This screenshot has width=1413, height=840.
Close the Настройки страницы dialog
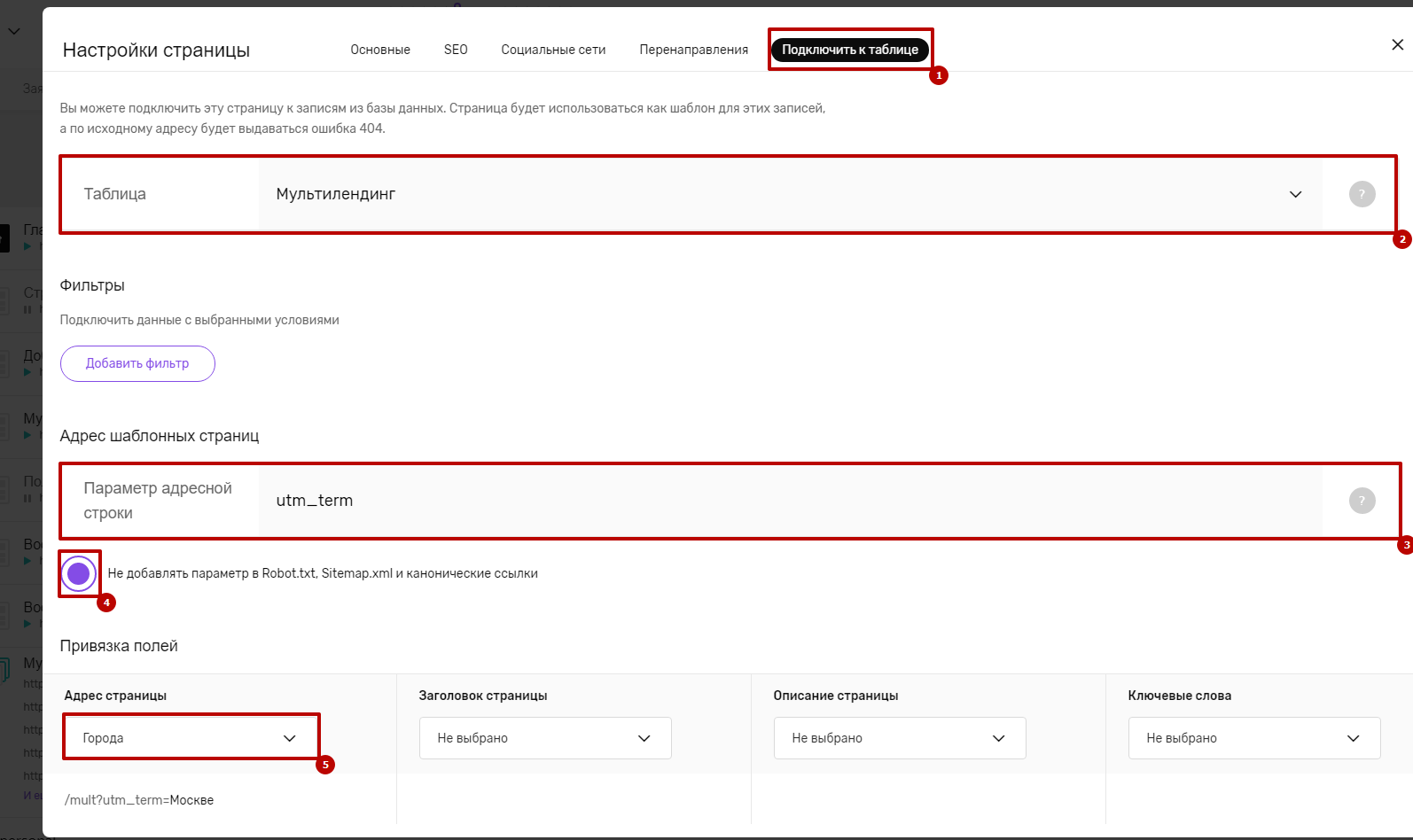pyautogui.click(x=1397, y=44)
